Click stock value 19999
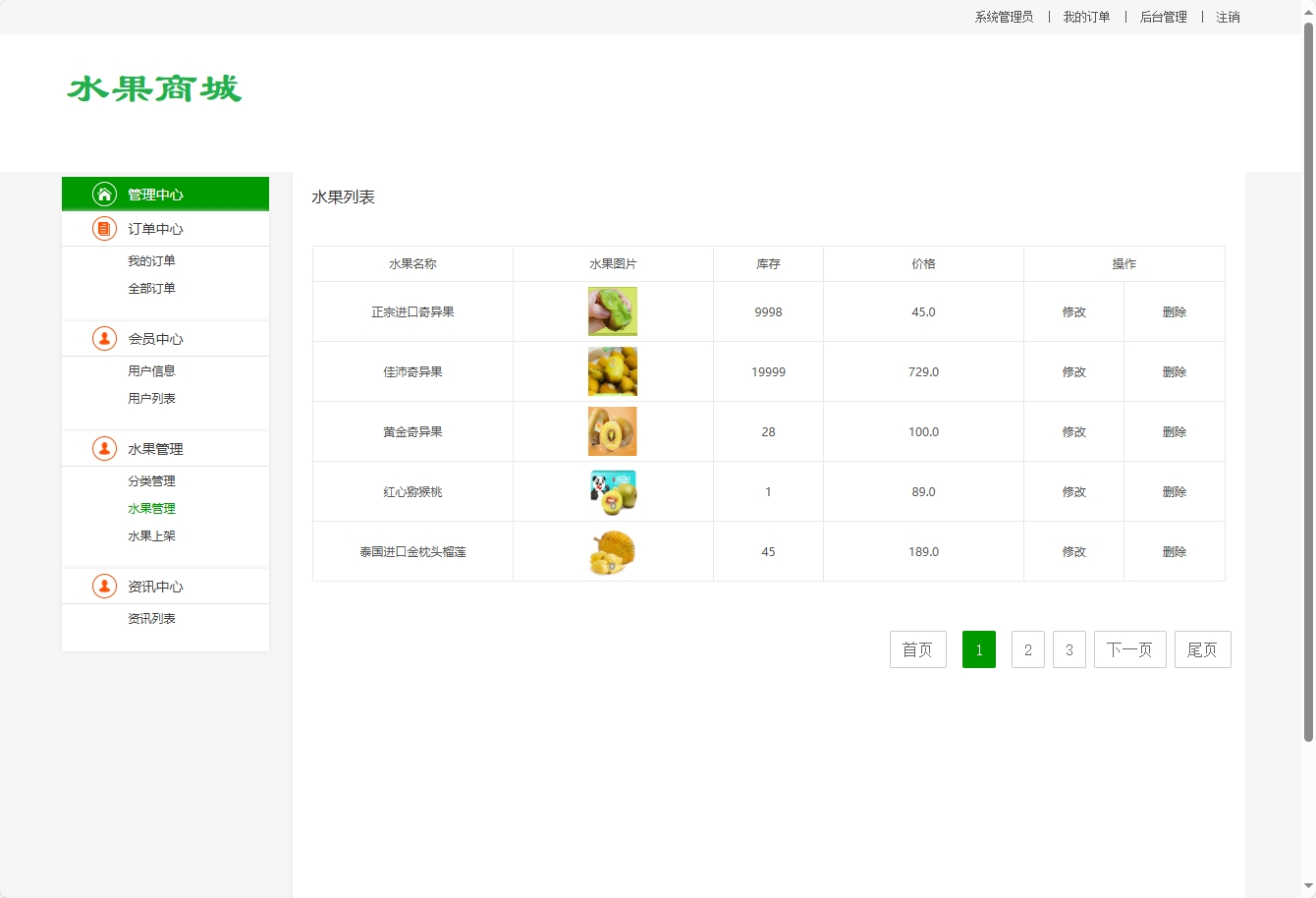The image size is (1316, 898). 768,371
